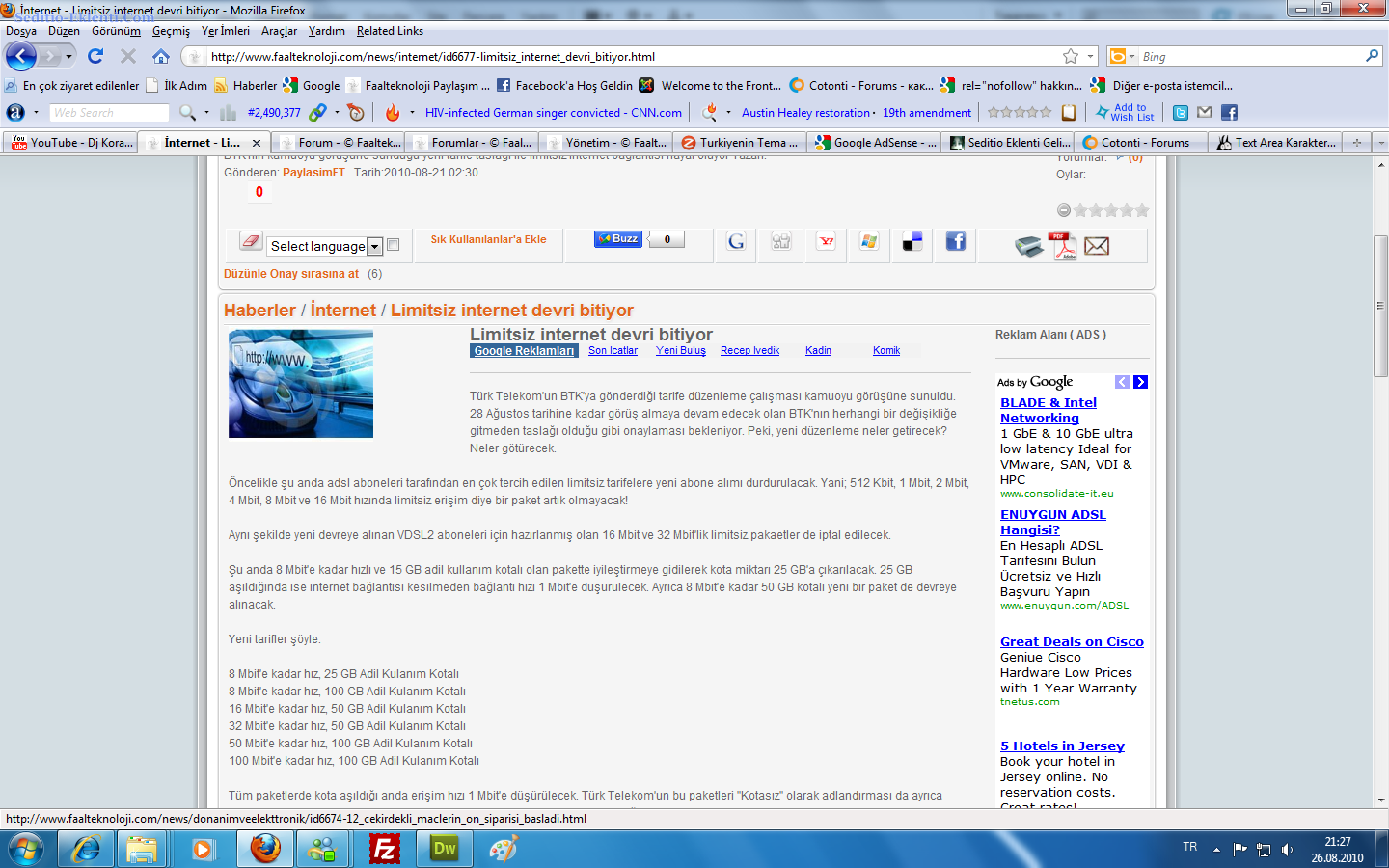Click the Bing search magnifier icon
The height and width of the screenshot is (868, 1389).
coord(1372,56)
